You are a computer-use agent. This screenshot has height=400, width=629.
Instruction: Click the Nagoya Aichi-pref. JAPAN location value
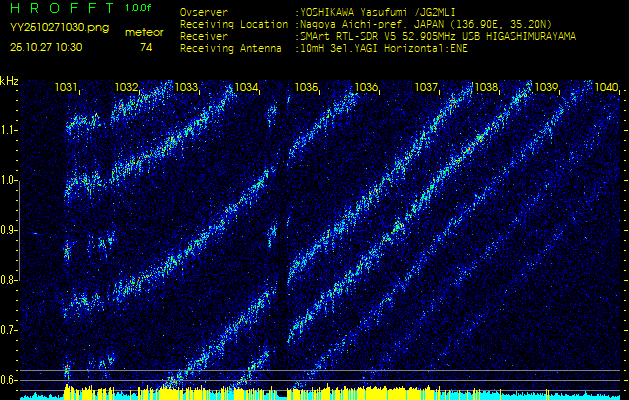(x=426, y=24)
